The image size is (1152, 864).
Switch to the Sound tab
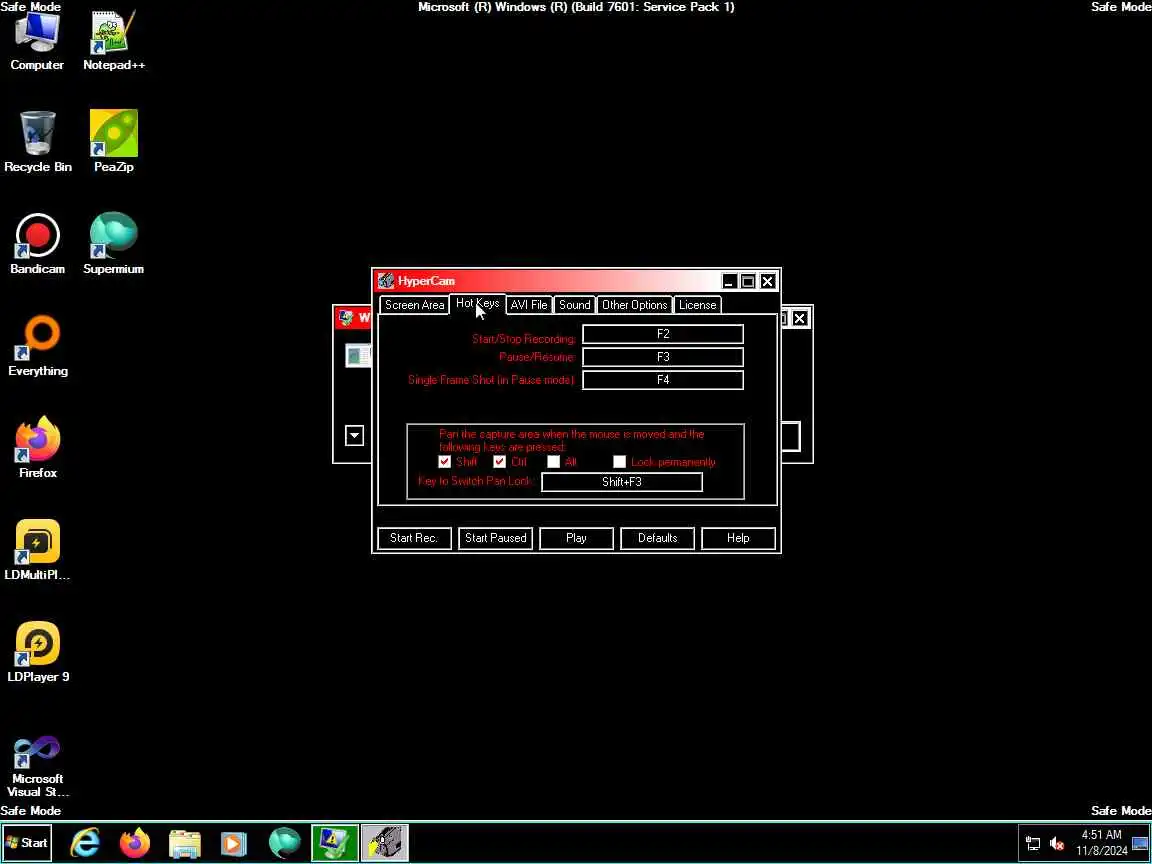[575, 305]
